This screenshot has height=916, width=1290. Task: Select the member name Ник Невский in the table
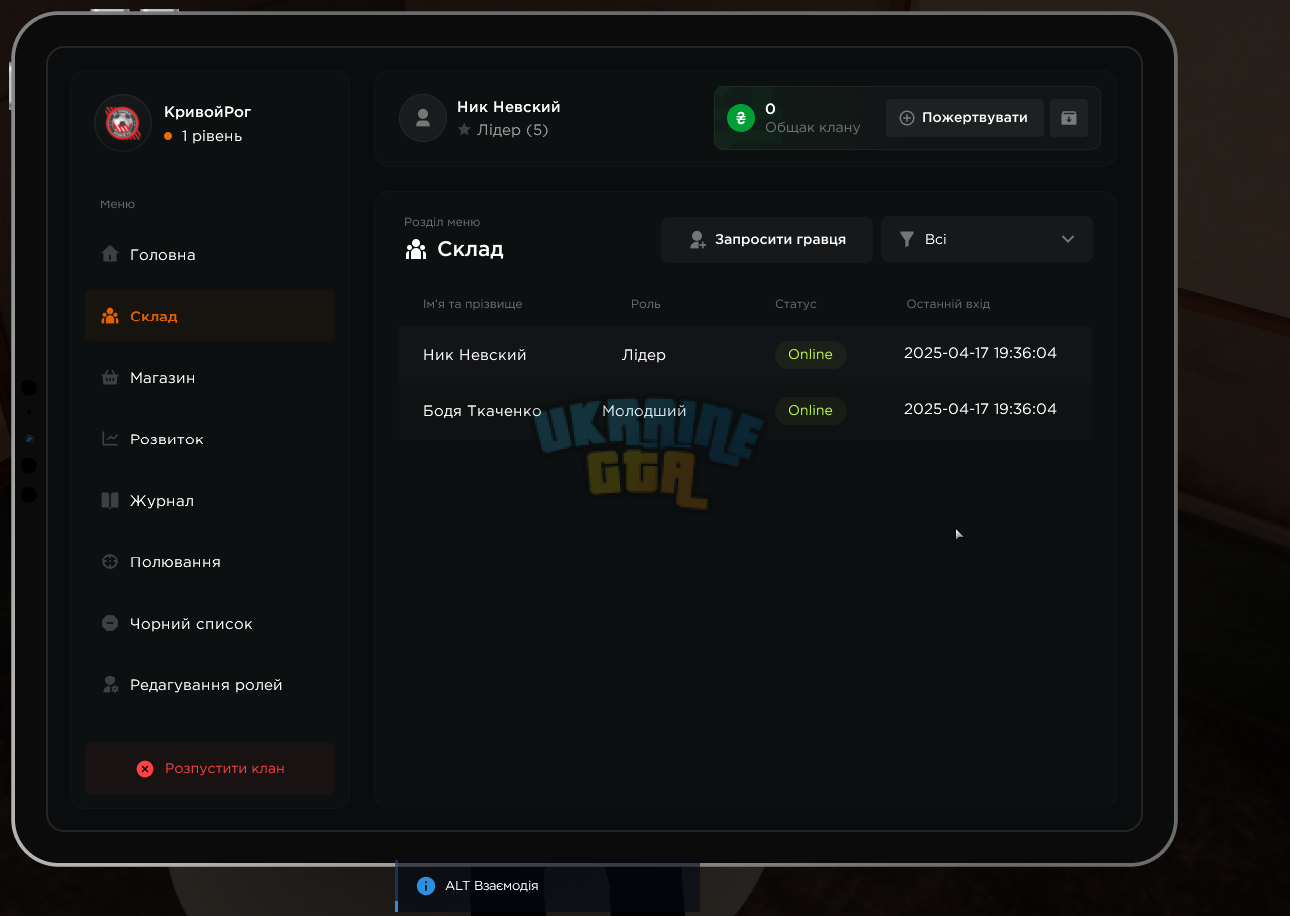(475, 355)
